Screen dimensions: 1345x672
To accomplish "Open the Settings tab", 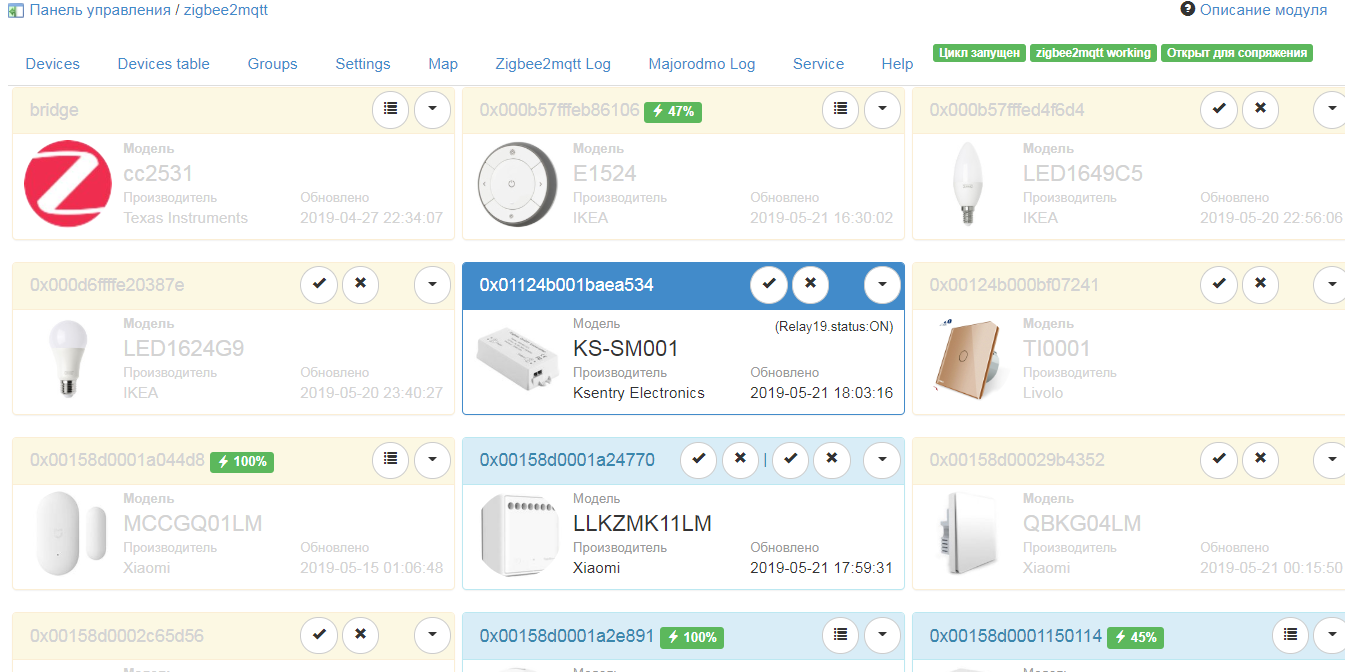I will (363, 64).
